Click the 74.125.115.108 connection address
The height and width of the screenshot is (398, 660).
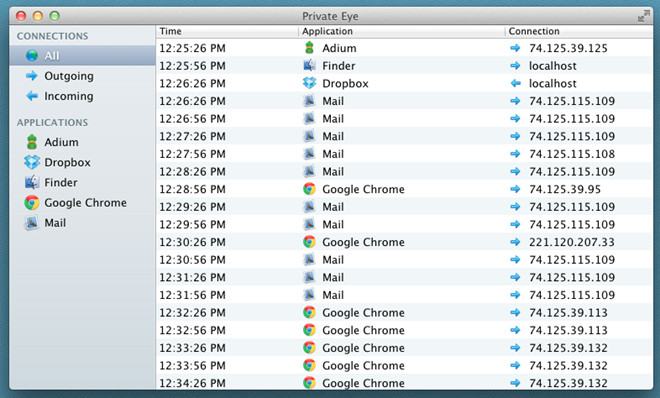point(572,154)
